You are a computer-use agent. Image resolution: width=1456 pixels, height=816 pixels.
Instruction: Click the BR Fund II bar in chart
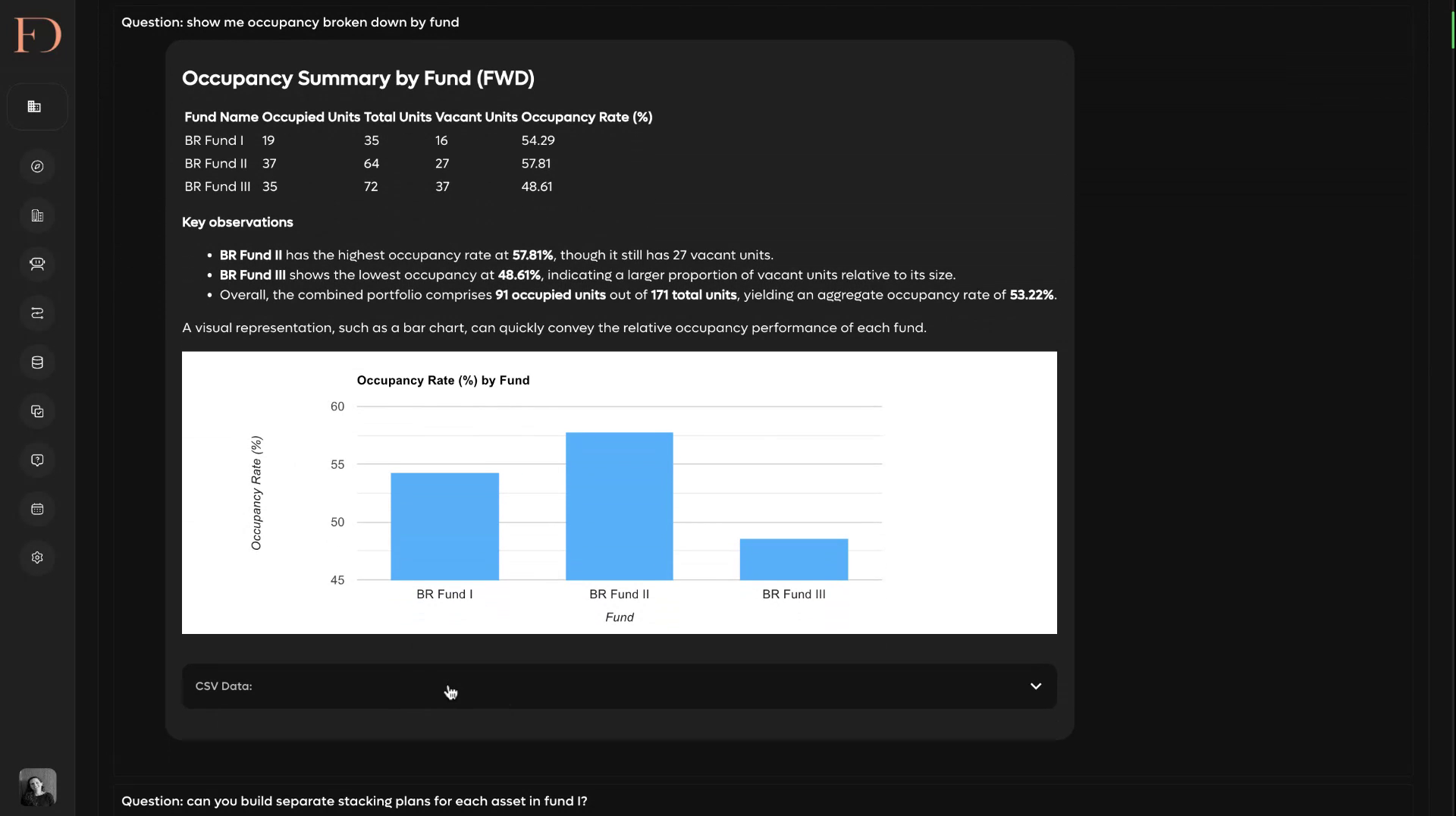pyautogui.click(x=619, y=507)
